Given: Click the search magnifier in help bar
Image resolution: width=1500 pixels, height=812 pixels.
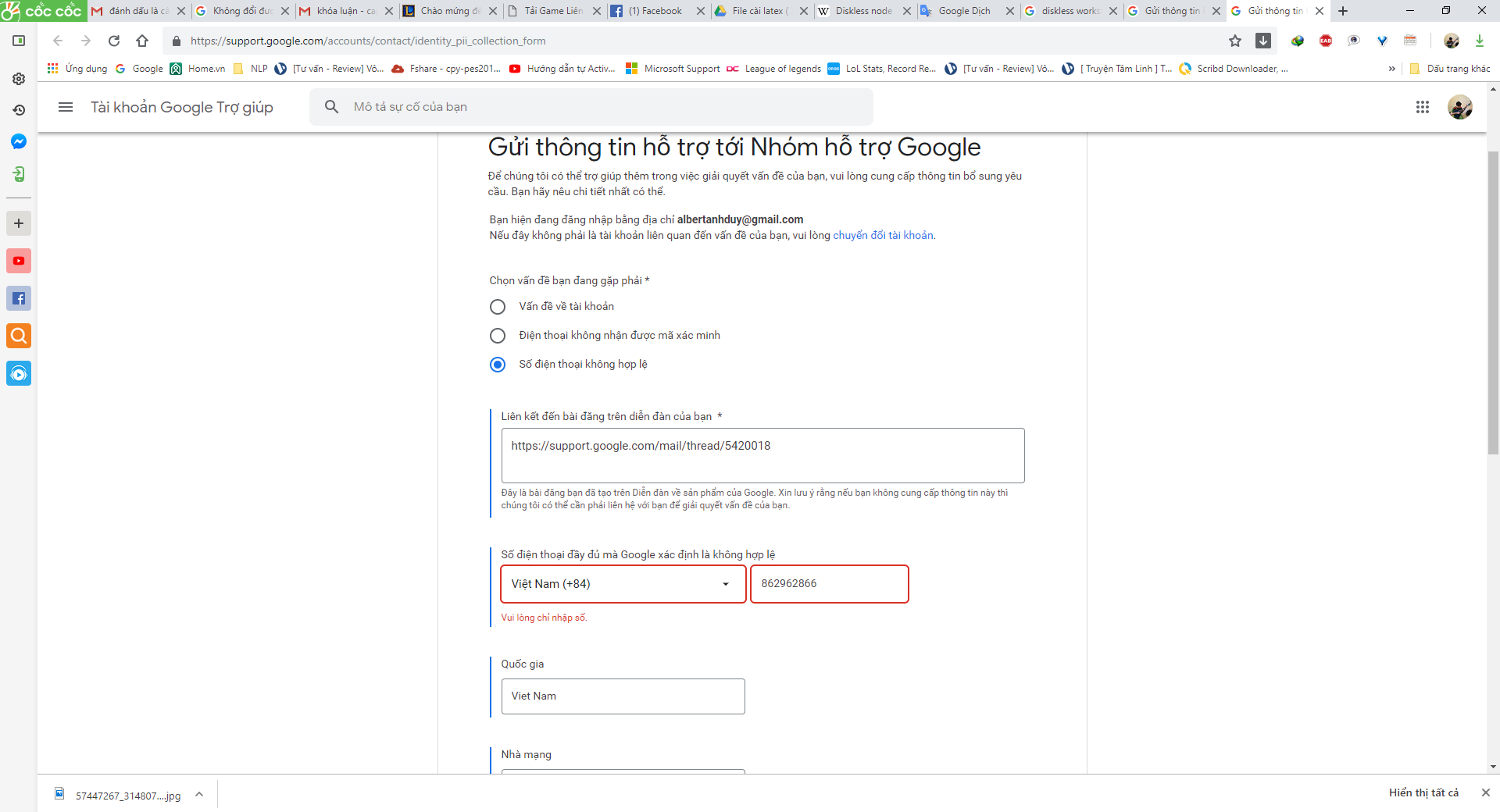Looking at the screenshot, I should pos(332,107).
